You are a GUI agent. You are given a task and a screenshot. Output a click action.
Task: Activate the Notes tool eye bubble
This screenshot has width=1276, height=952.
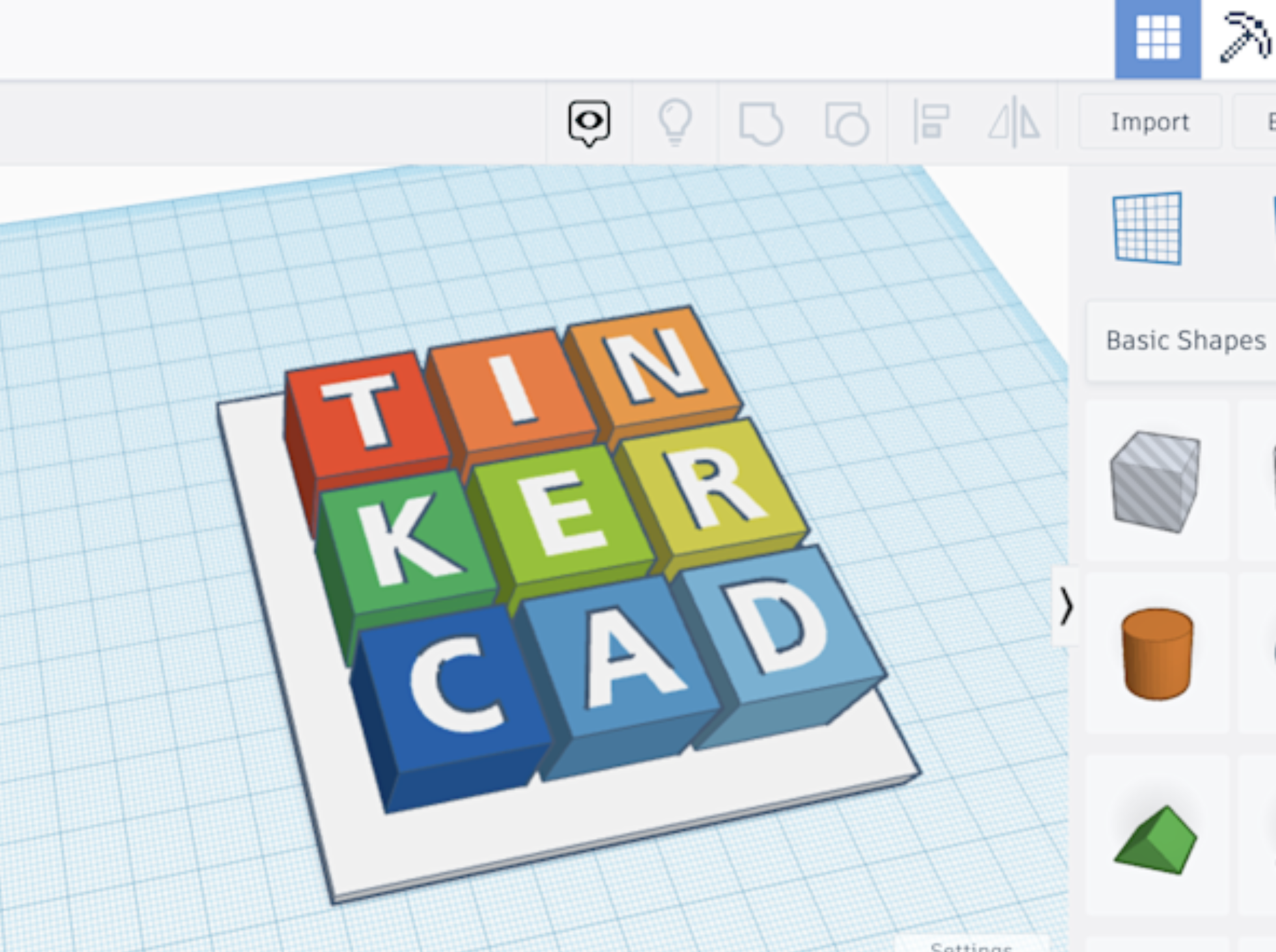[589, 122]
